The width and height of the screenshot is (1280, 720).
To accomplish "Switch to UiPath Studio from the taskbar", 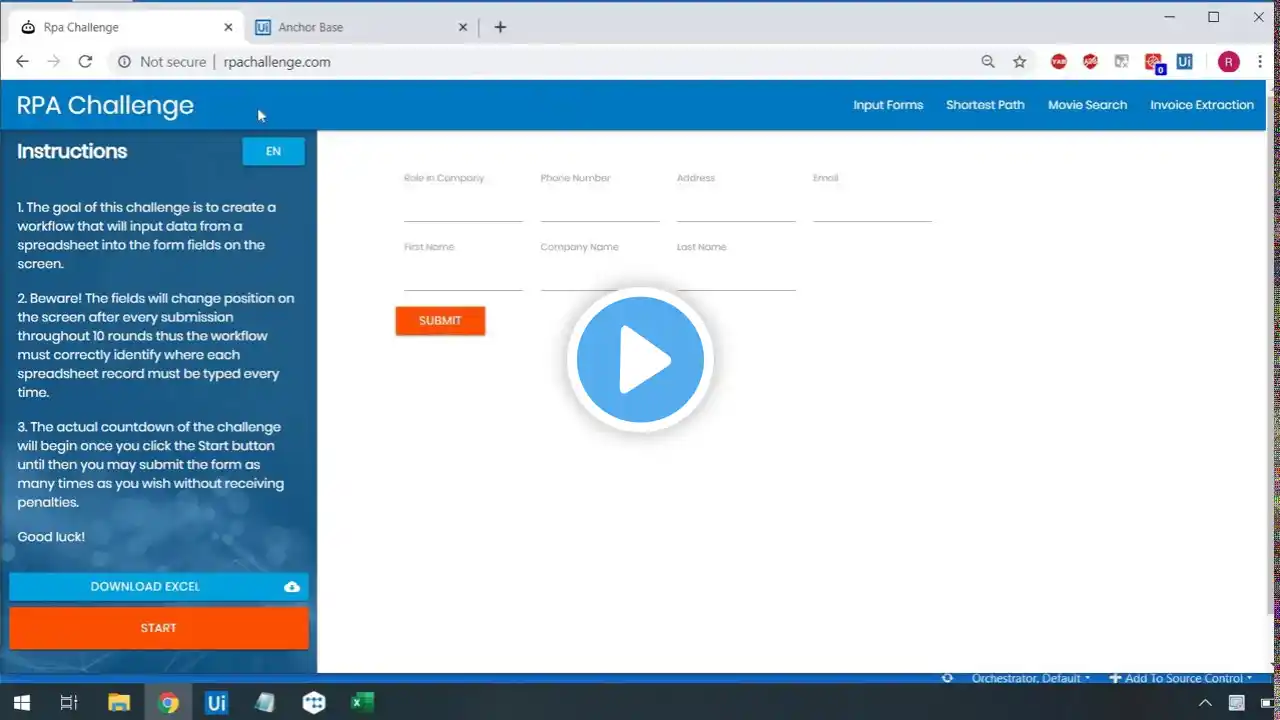I will click(216, 703).
